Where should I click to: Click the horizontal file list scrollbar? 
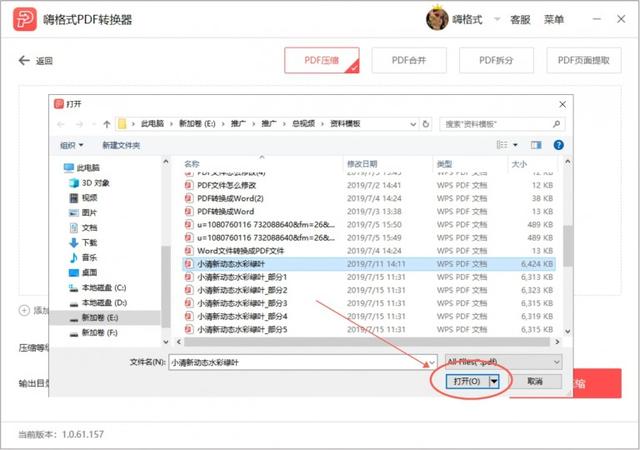pos(366,342)
